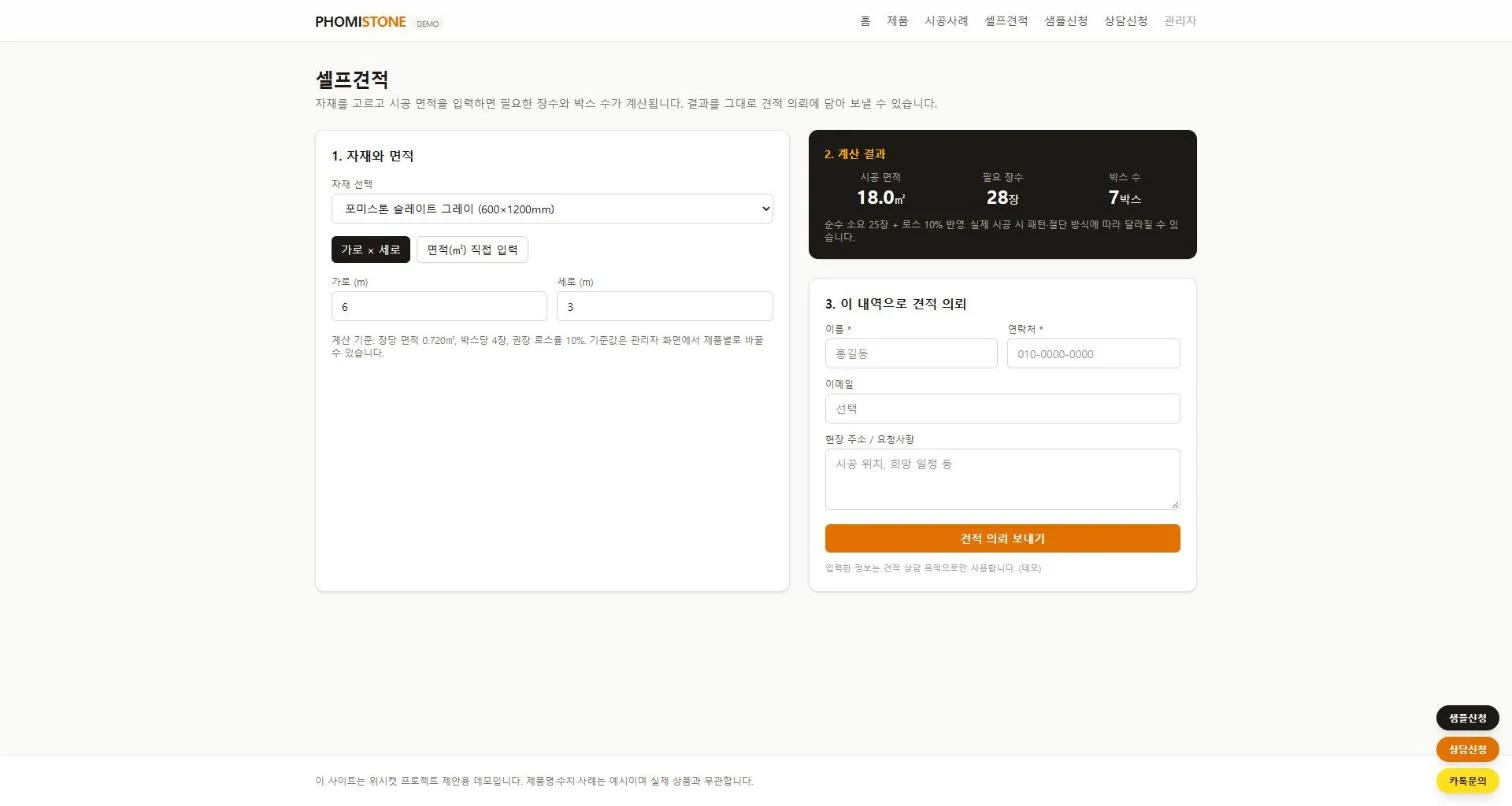
Task: Click the 3. 이 내역으로 견적 의뢰 heading
Action: click(x=895, y=304)
